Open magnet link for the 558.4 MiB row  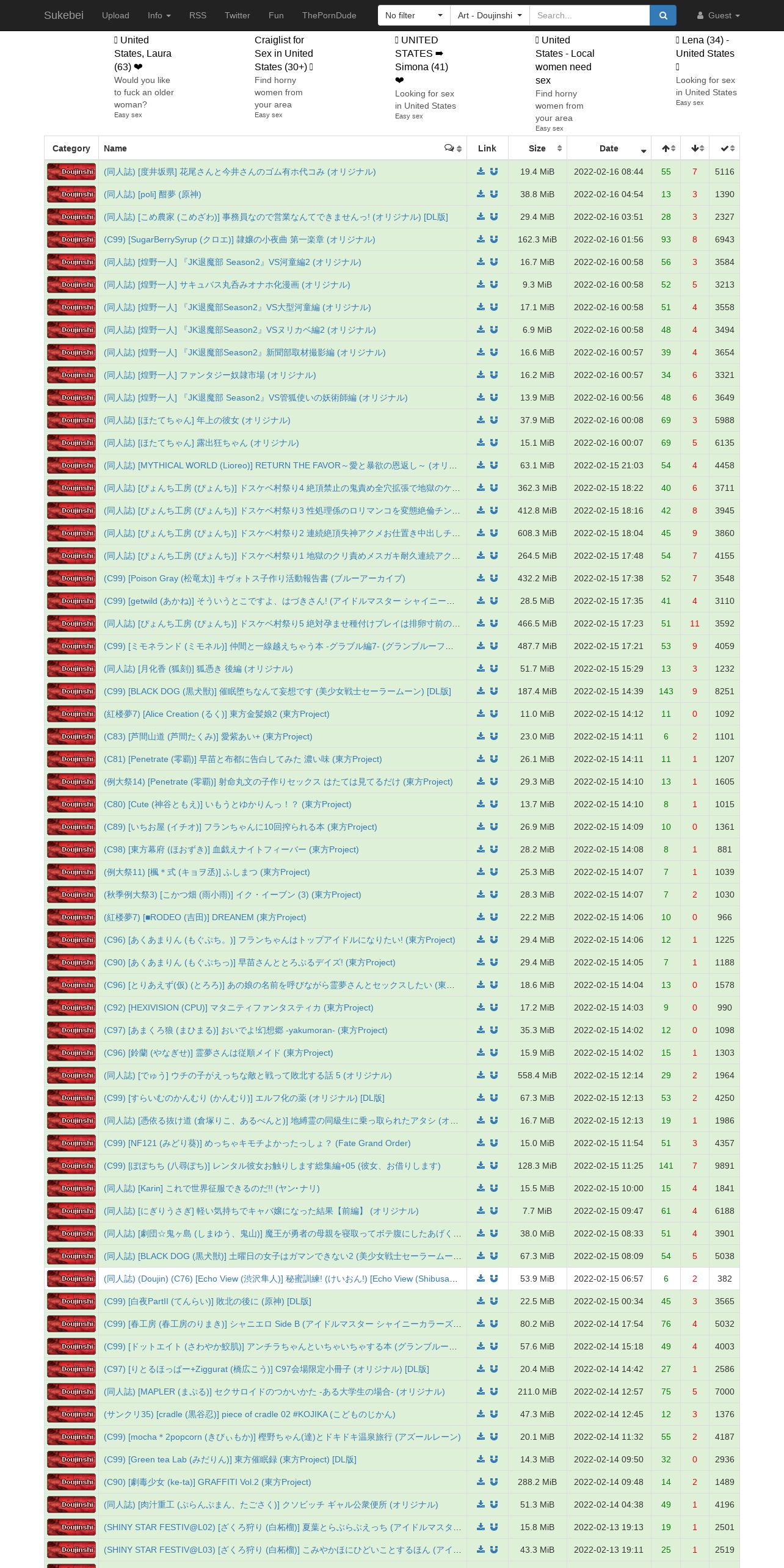click(x=494, y=1075)
